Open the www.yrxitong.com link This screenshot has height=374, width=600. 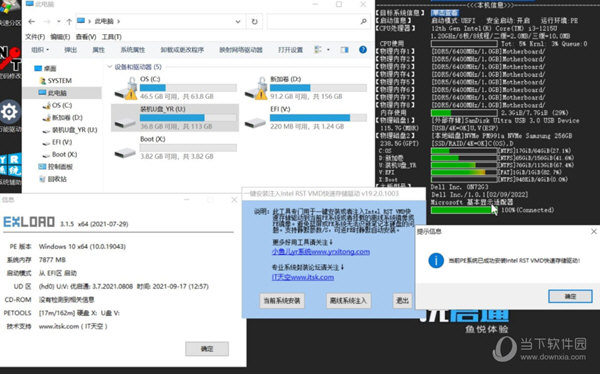(321, 252)
